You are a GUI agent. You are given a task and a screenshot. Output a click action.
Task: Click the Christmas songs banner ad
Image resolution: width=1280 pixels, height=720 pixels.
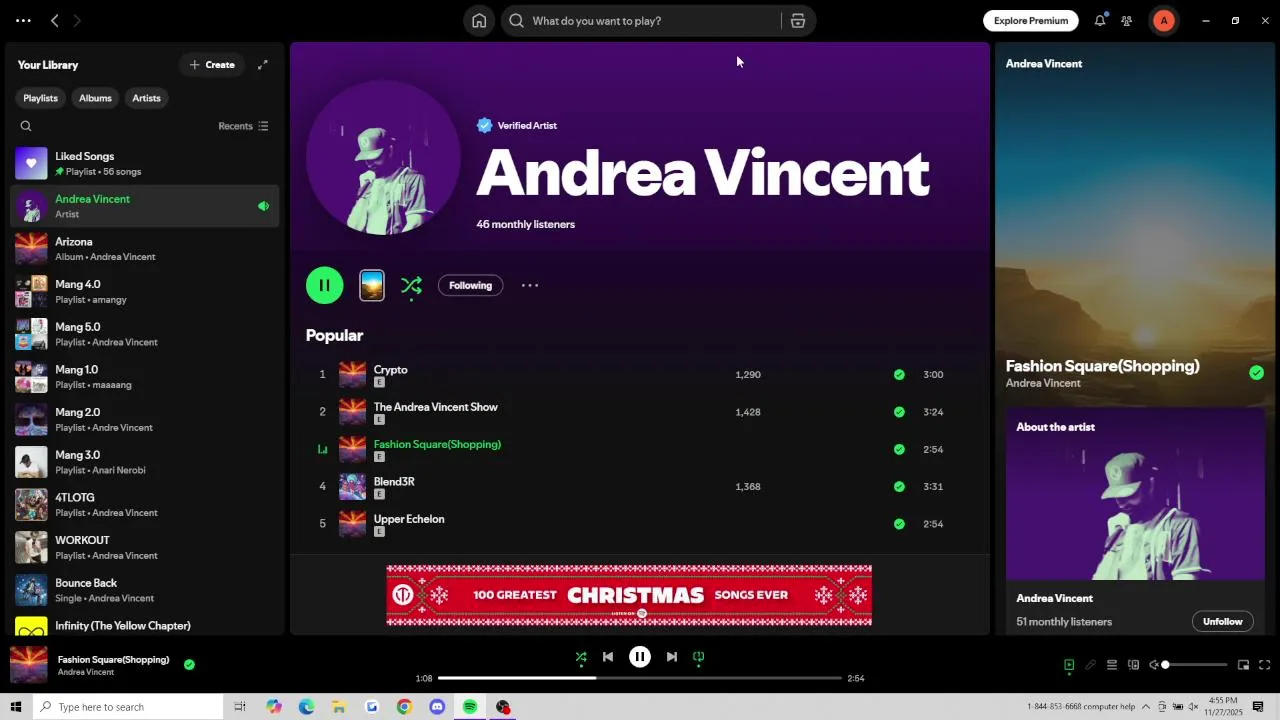pos(629,595)
